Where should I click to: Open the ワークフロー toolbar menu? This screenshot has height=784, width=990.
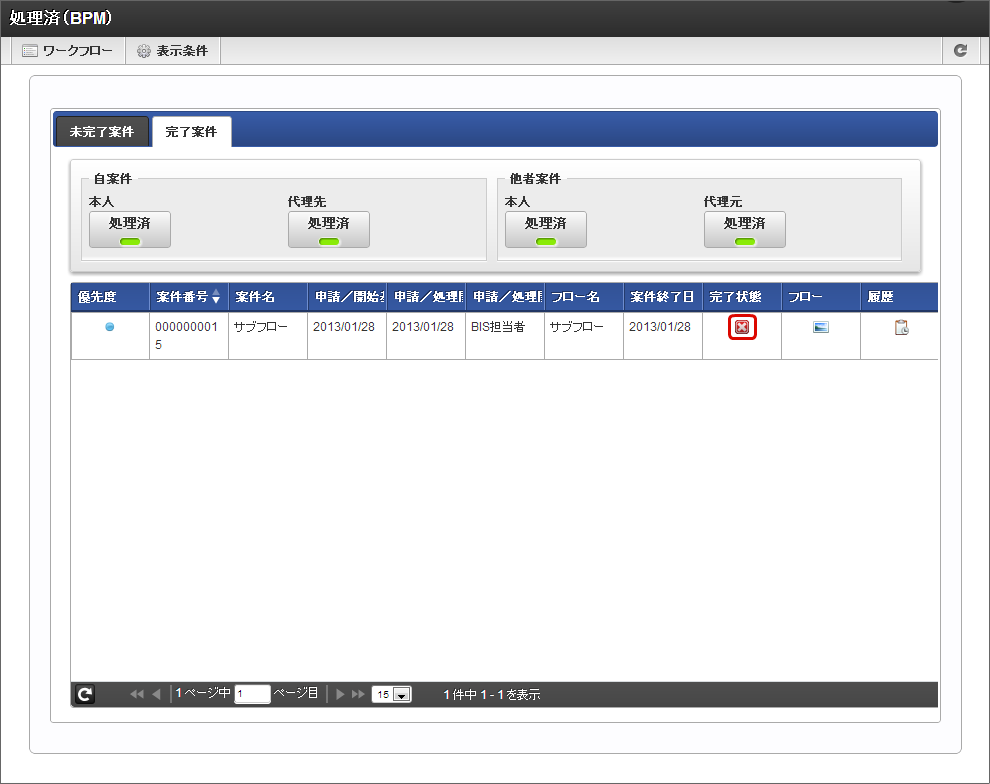68,50
